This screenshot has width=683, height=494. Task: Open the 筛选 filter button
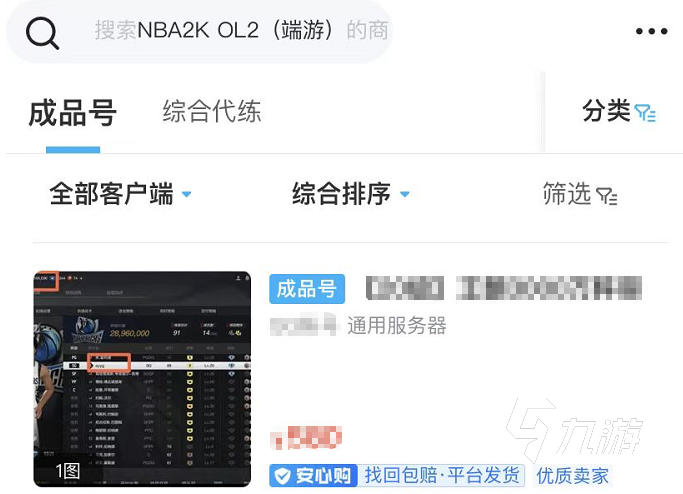[580, 194]
